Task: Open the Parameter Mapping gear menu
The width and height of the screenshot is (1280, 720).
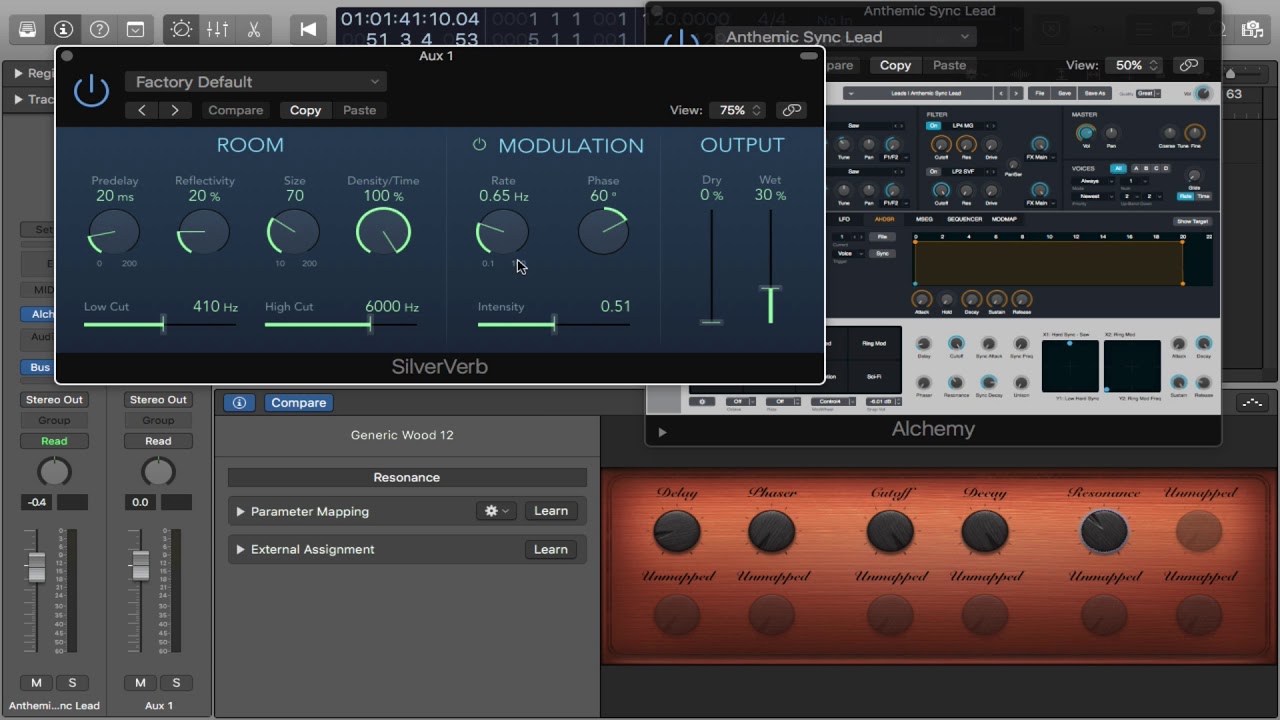Action: click(x=496, y=511)
